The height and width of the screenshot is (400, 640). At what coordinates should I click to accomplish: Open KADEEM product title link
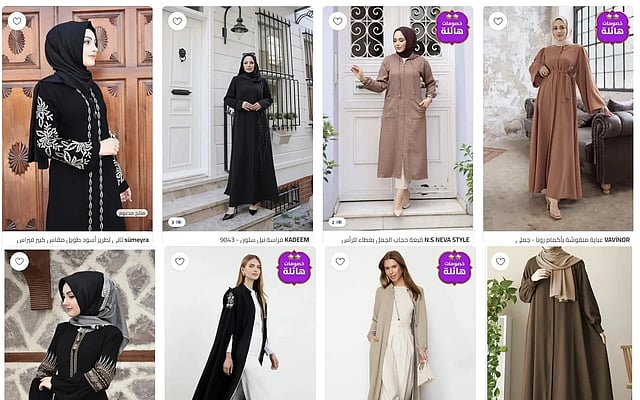coord(264,240)
